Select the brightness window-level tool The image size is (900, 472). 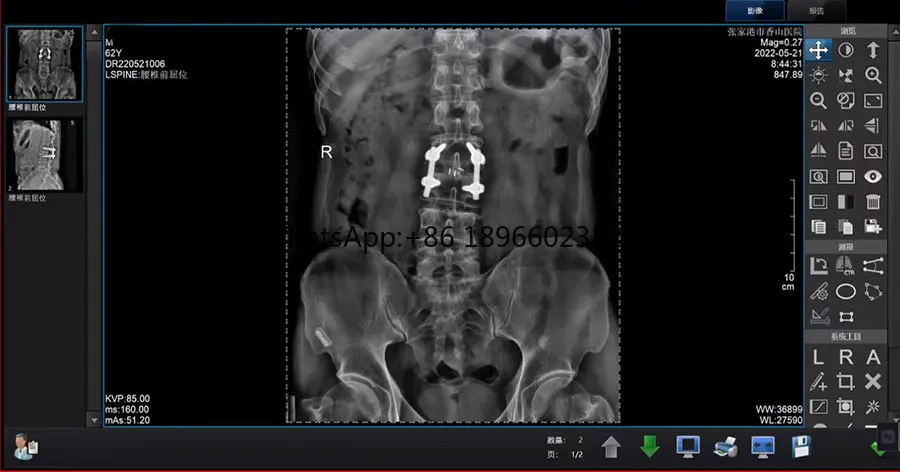pyautogui.click(x=818, y=75)
